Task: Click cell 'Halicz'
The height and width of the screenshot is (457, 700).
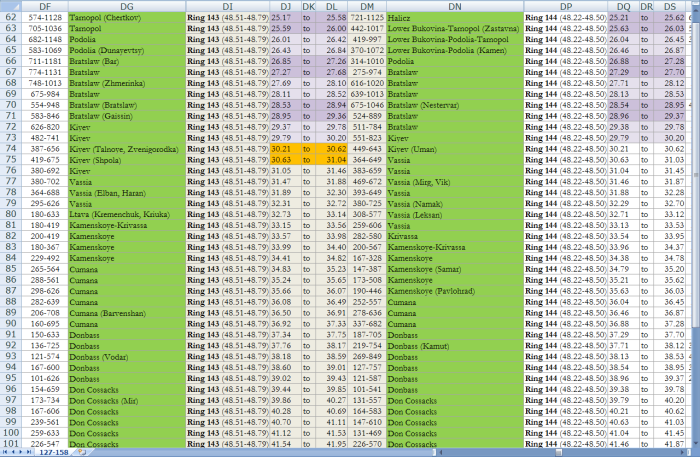Action: click(x=455, y=17)
